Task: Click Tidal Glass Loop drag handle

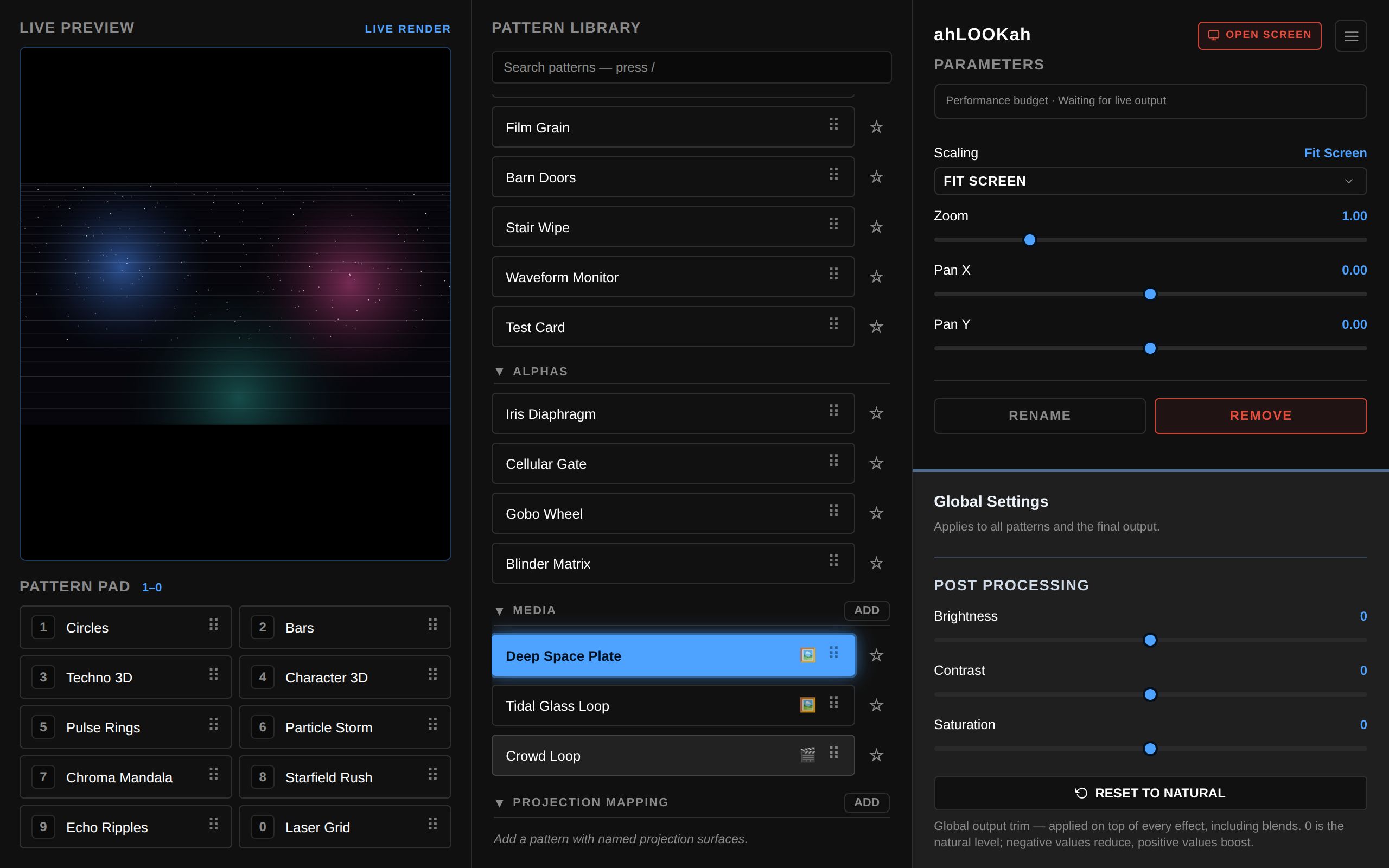Action: pyautogui.click(x=833, y=702)
